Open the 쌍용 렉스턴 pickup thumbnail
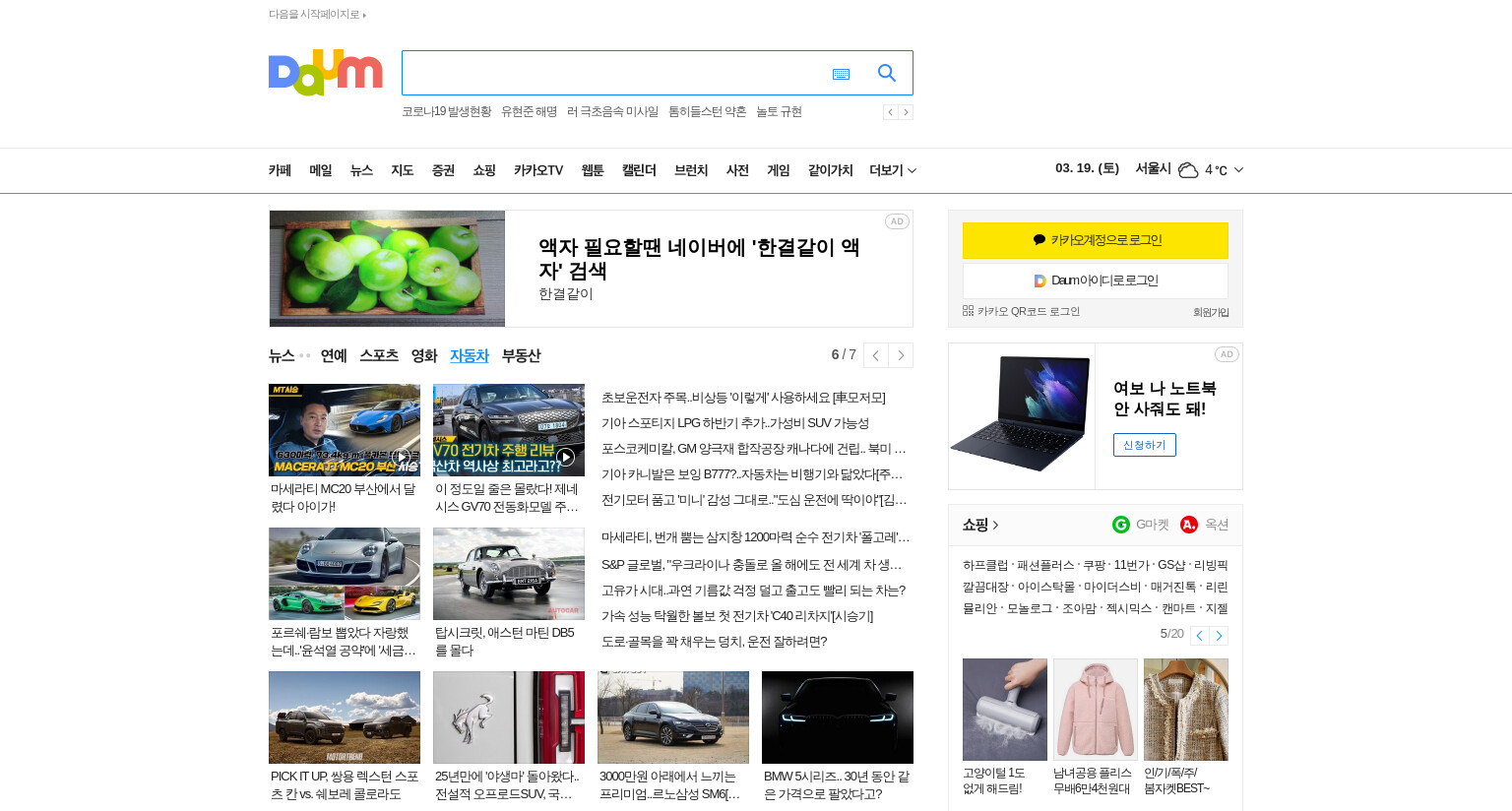This screenshot has height=811, width=1512. click(345, 717)
